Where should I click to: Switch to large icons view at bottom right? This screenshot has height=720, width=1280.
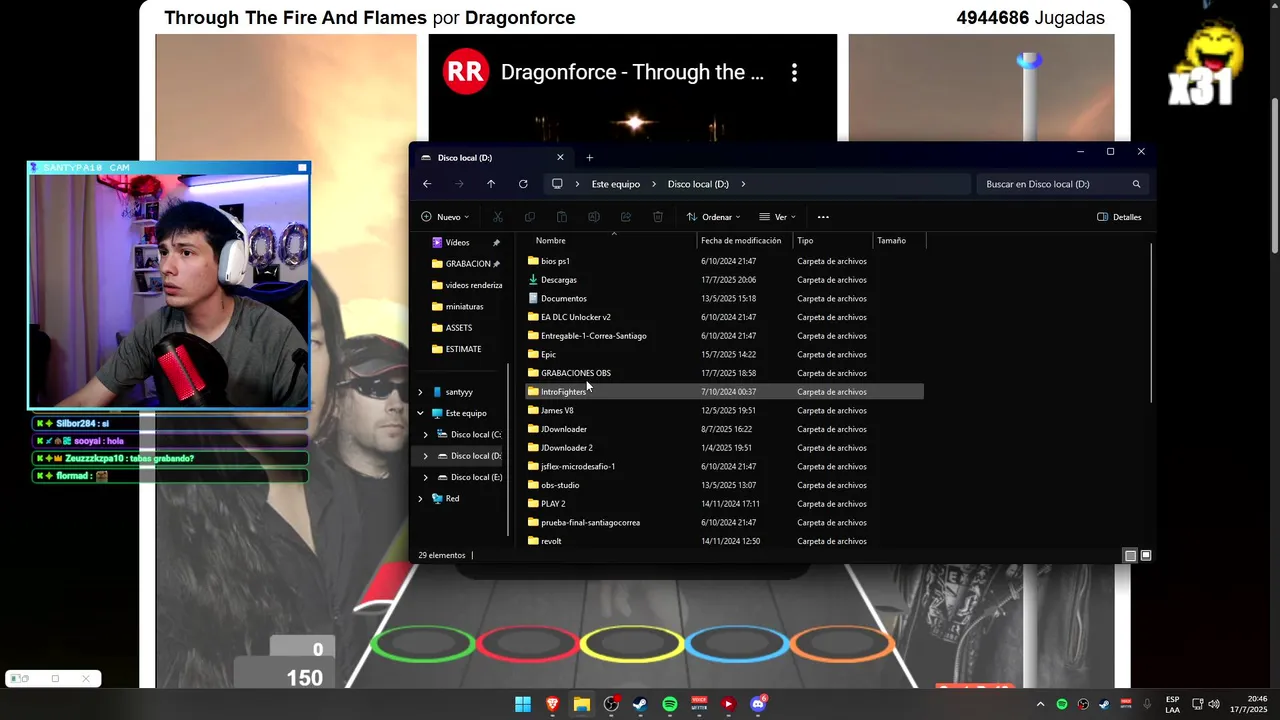(1146, 556)
